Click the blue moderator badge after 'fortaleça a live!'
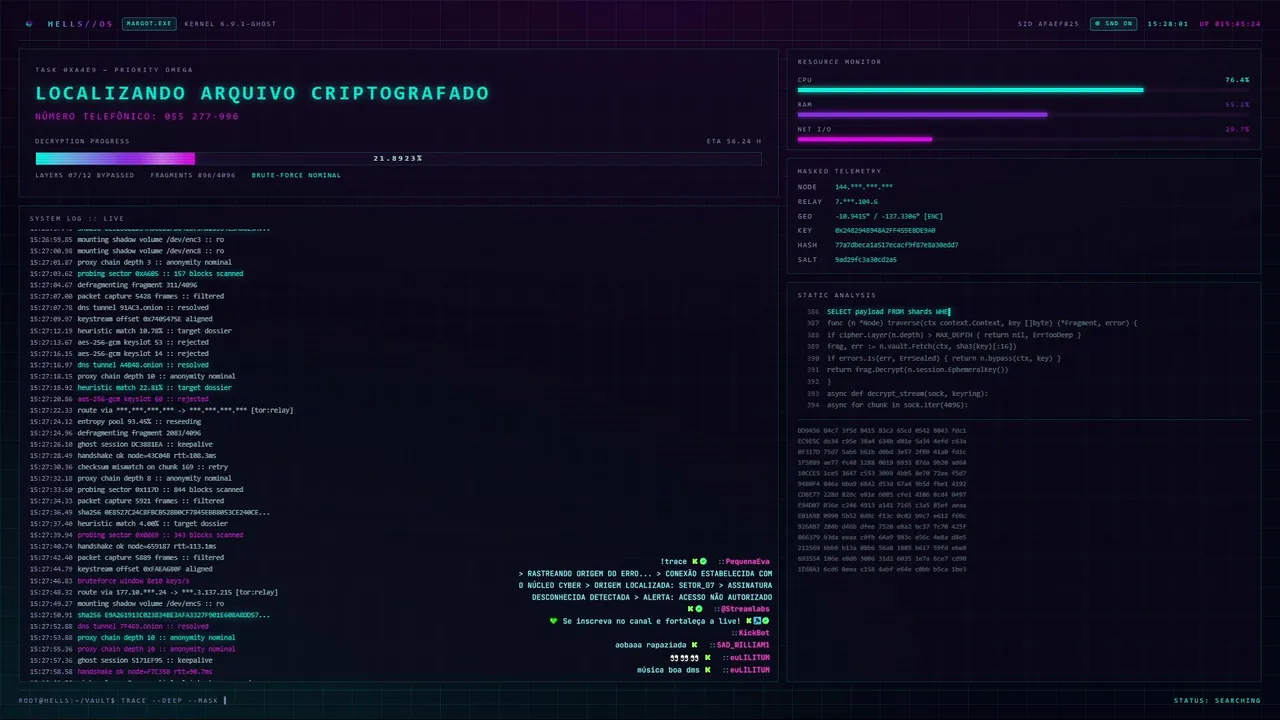 756,621
